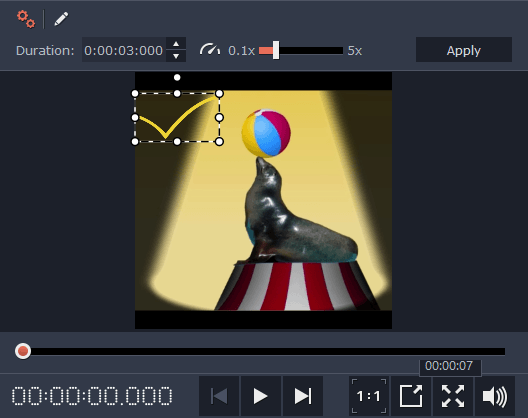Decrease duration with the down arrow
Viewport: 528px width, 418px height.
(176, 56)
